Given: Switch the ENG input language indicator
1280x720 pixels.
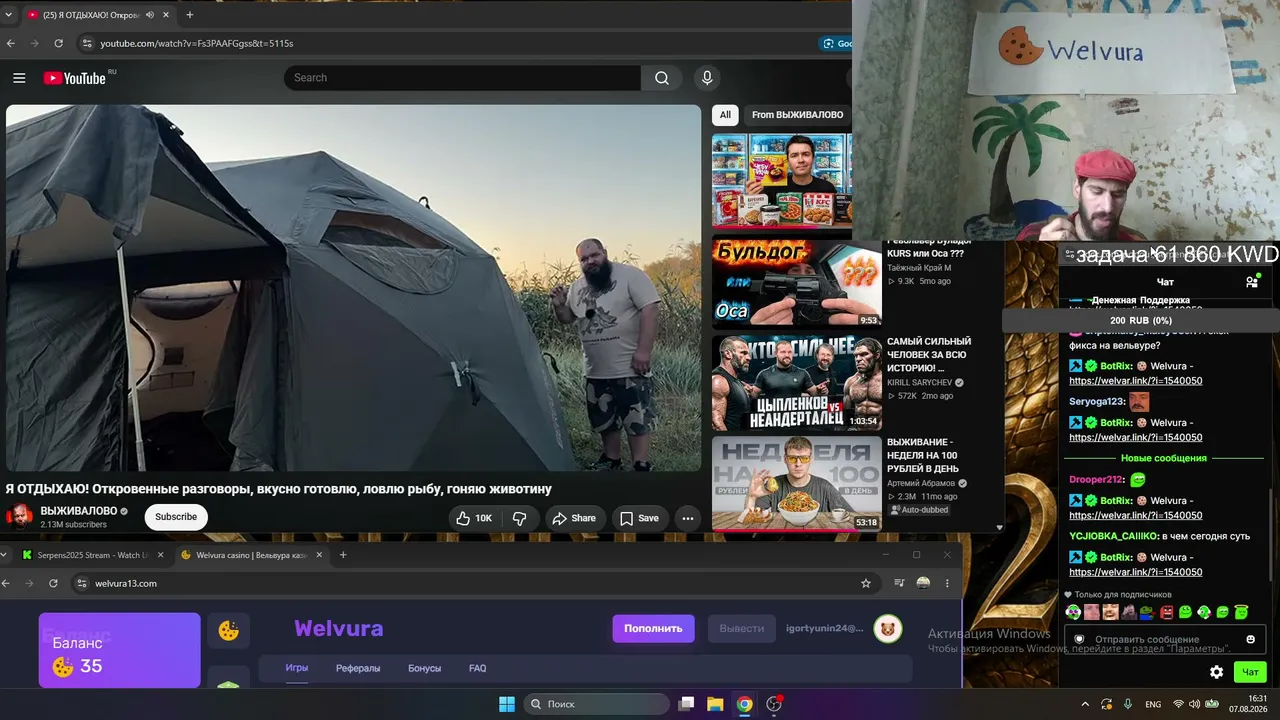Looking at the screenshot, I should point(1153,704).
